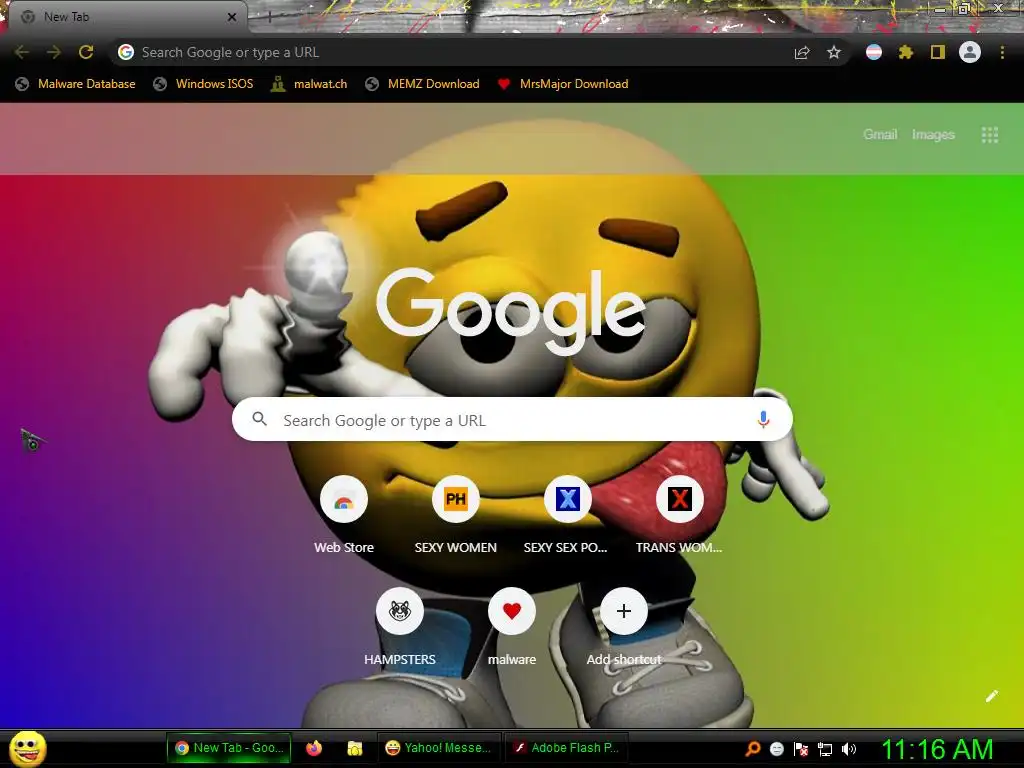Open the volume speaker tray icon

[848, 749]
